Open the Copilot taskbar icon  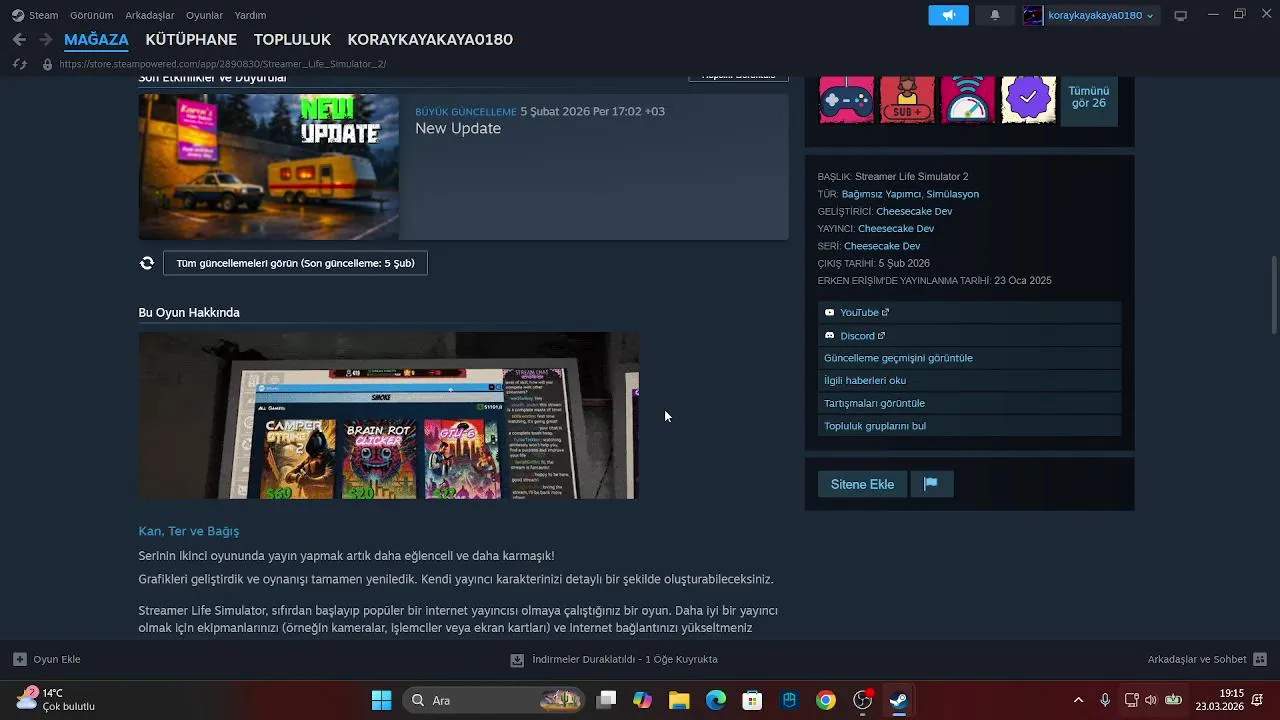(642, 700)
